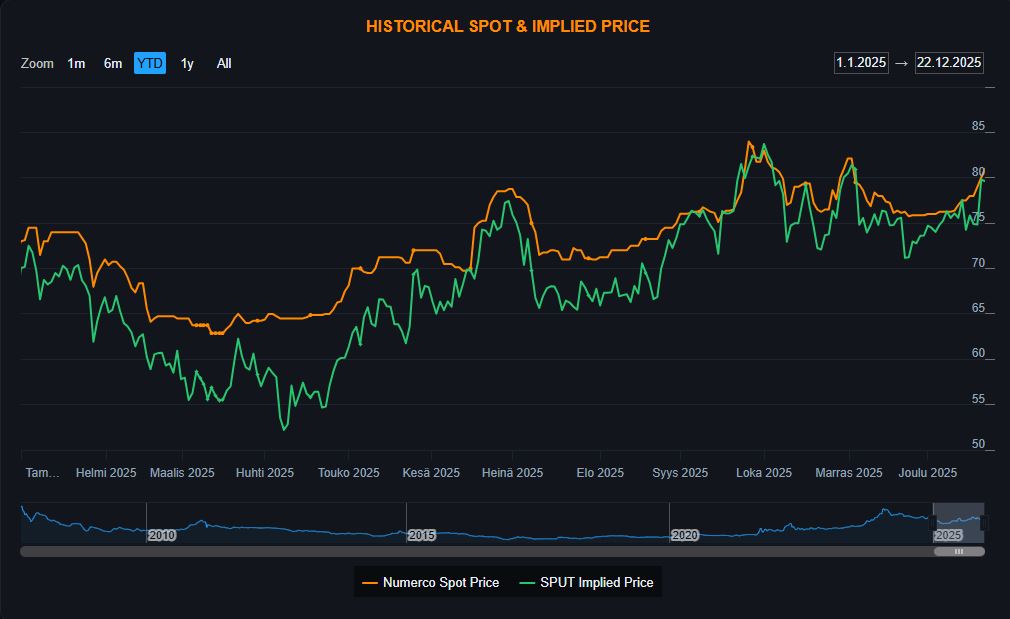Viewport: 1010px width, 619px height.
Task: Click the navigator scrollbar thumb grip
Action: [x=959, y=551]
